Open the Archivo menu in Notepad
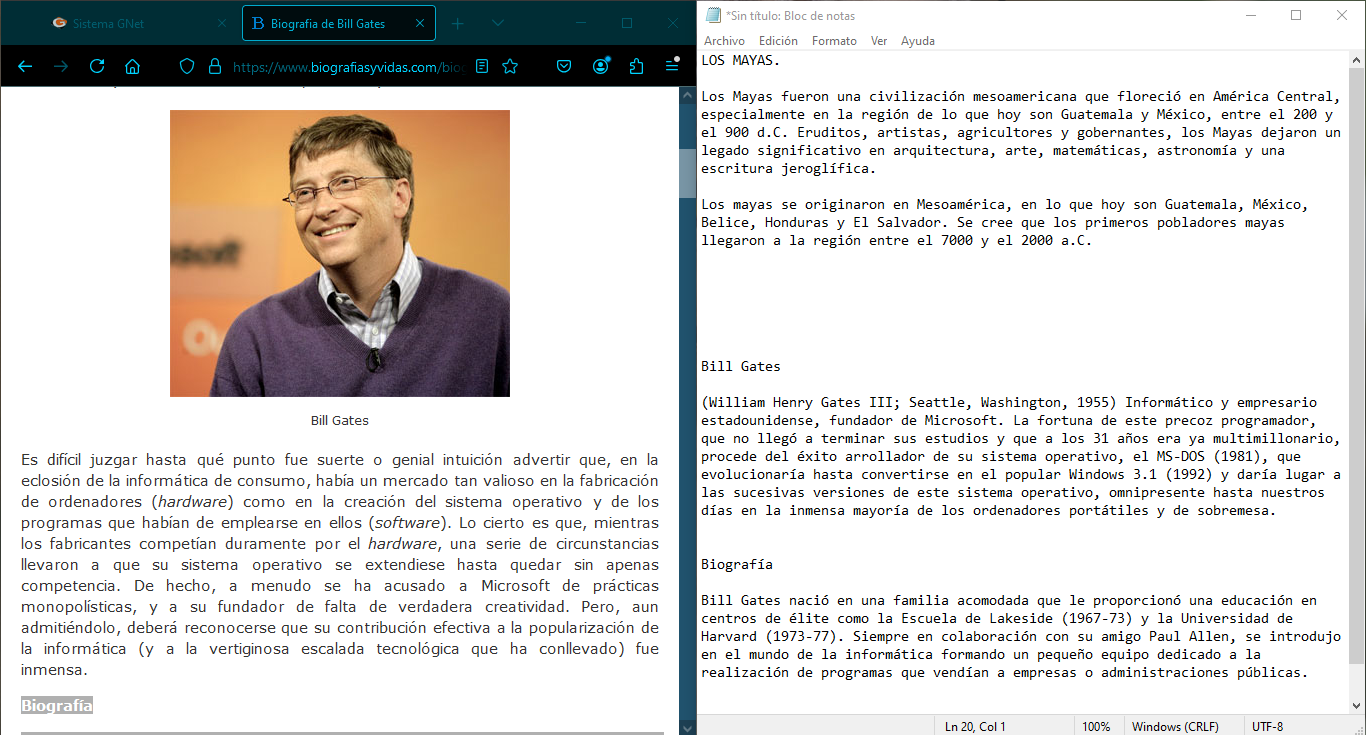Image resolution: width=1366 pixels, height=735 pixels. [724, 41]
